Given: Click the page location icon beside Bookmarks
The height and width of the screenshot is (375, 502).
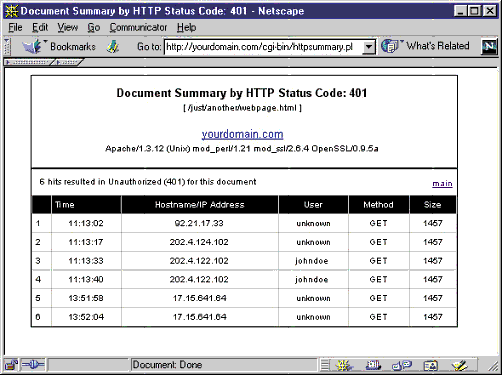Looking at the screenshot, I should [x=113, y=46].
